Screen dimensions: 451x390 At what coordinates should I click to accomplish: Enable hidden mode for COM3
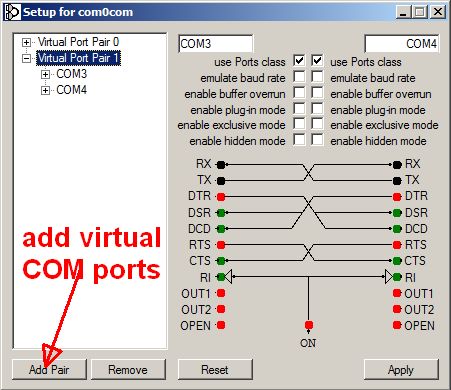point(299,140)
